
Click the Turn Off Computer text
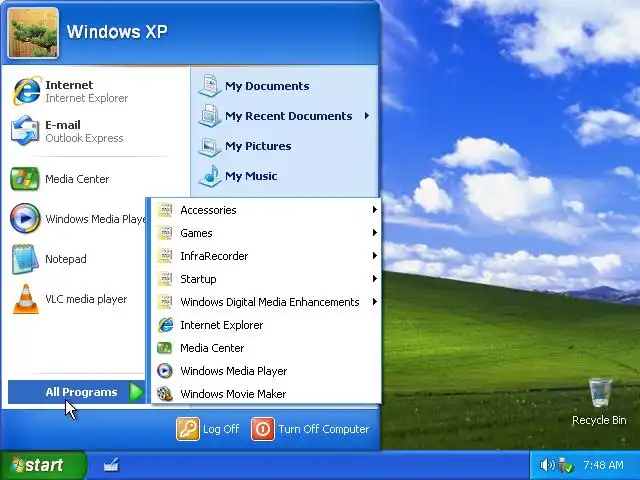[x=324, y=429]
